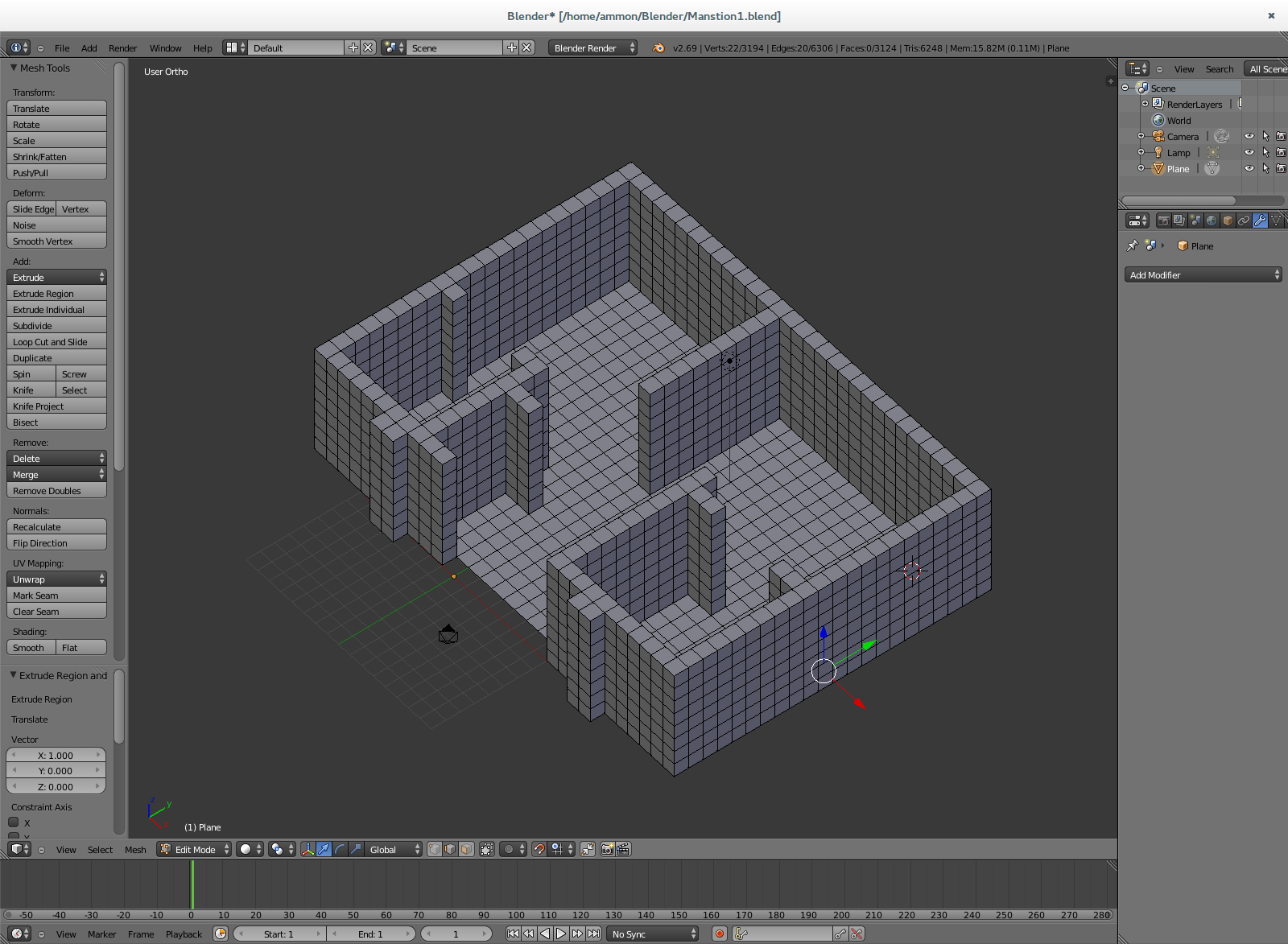Select face select mode in 3D view header
Screen dimensions: 1288x944
click(466, 849)
